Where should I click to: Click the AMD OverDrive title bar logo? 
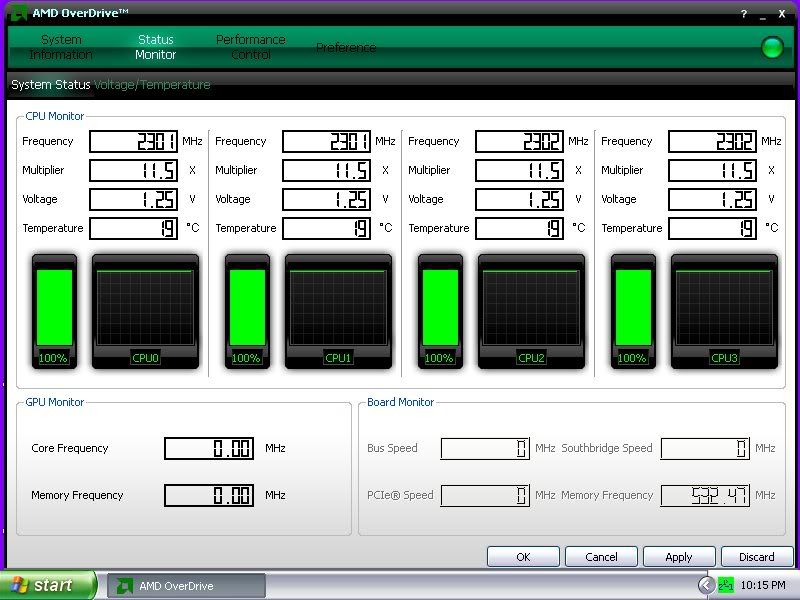(x=18, y=13)
